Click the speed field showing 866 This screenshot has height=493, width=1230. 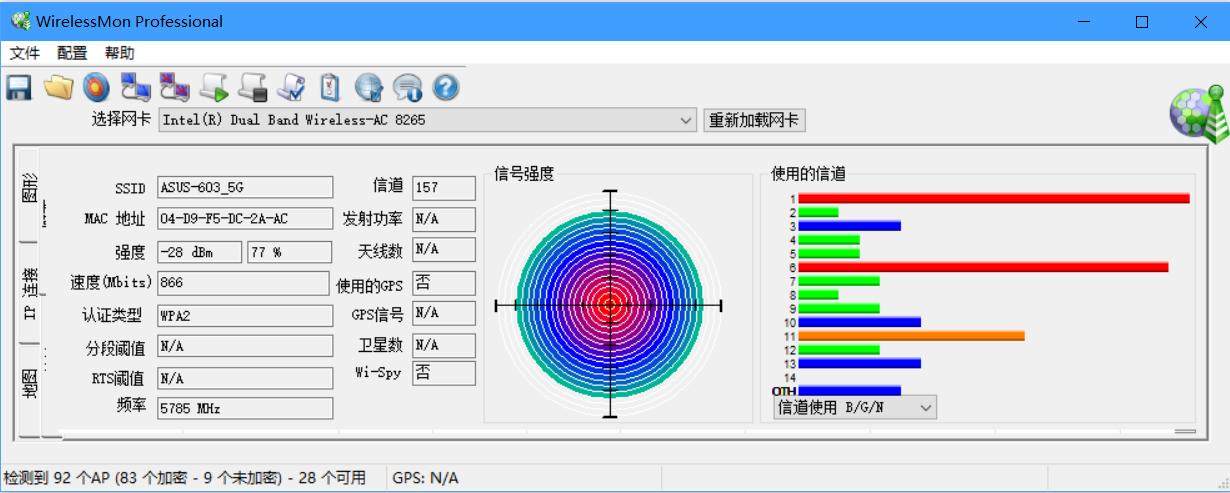tap(243, 283)
